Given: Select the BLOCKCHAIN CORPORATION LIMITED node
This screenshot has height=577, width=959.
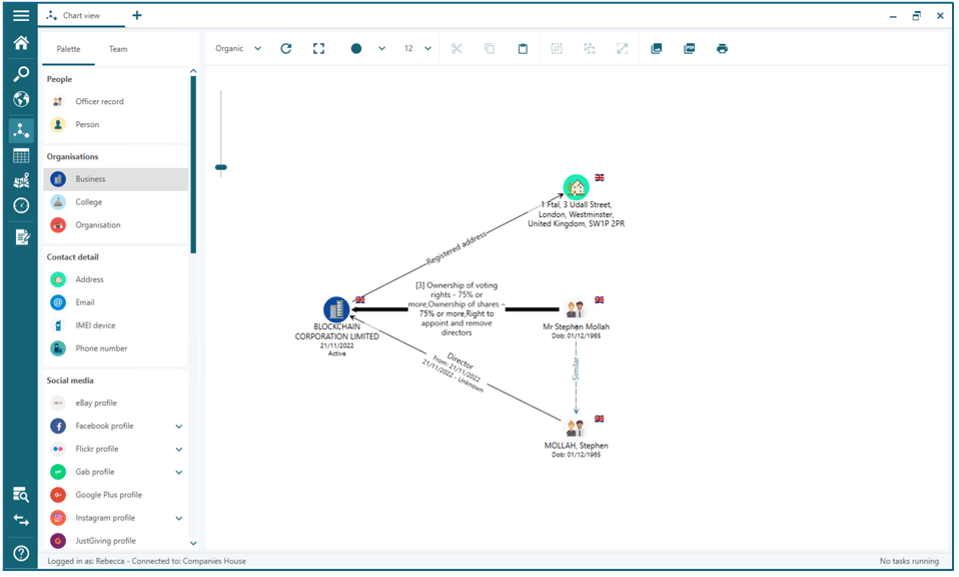Looking at the screenshot, I should click(x=336, y=310).
